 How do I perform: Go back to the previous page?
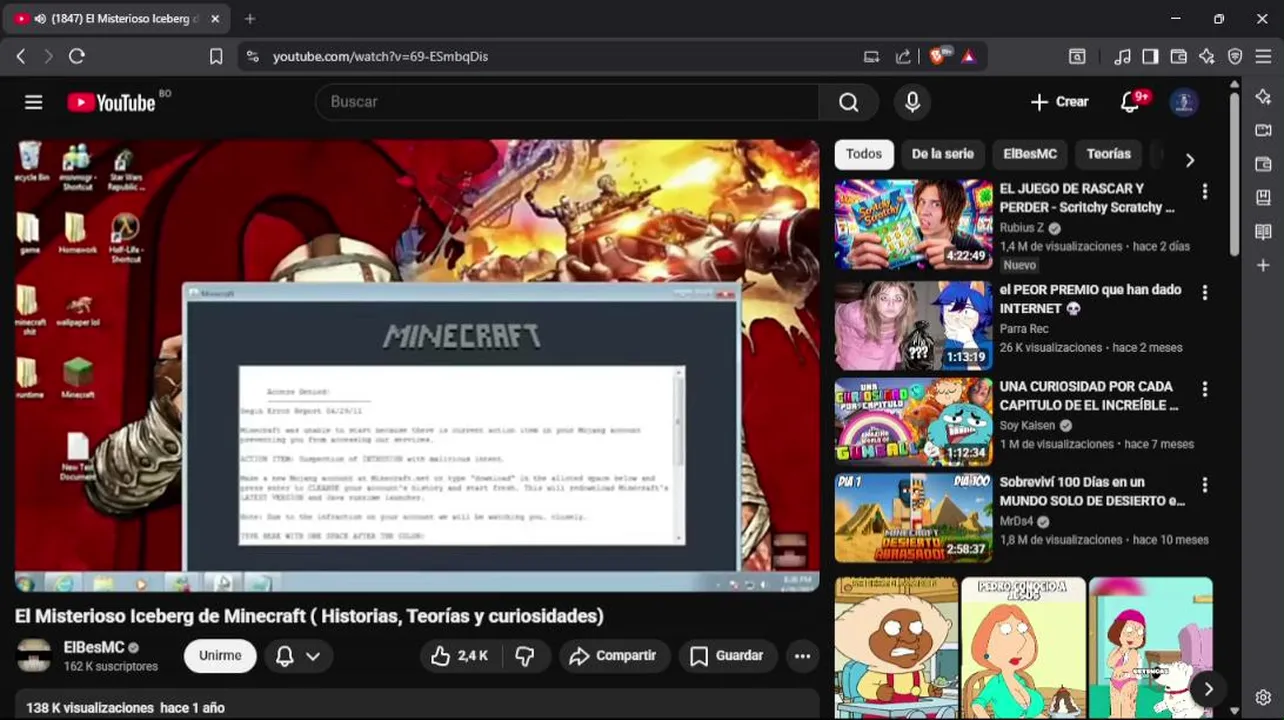[21, 57]
